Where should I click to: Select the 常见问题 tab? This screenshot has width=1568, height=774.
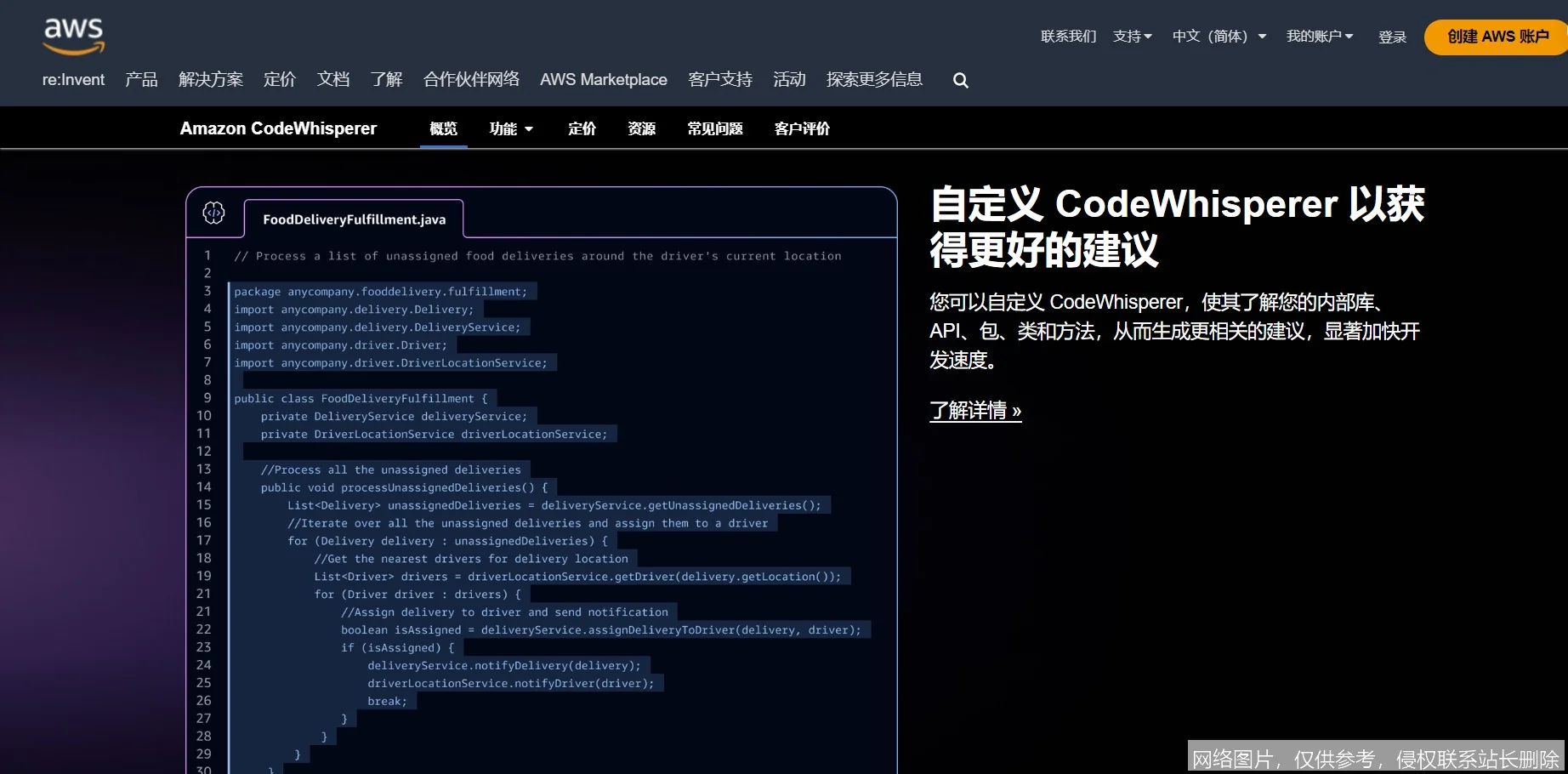[715, 128]
